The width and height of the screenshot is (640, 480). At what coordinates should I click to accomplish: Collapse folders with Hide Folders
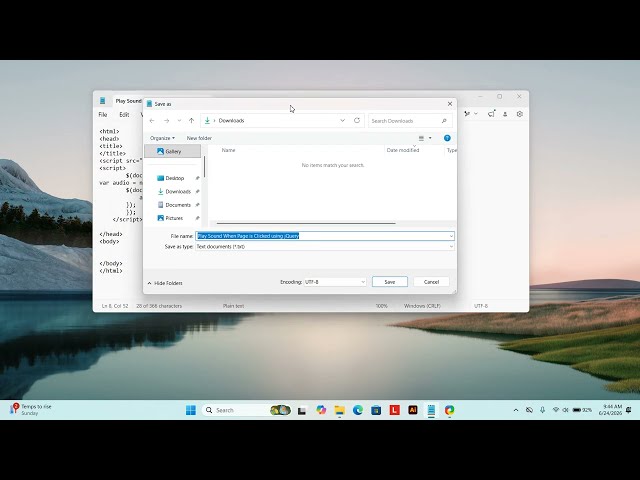165,283
